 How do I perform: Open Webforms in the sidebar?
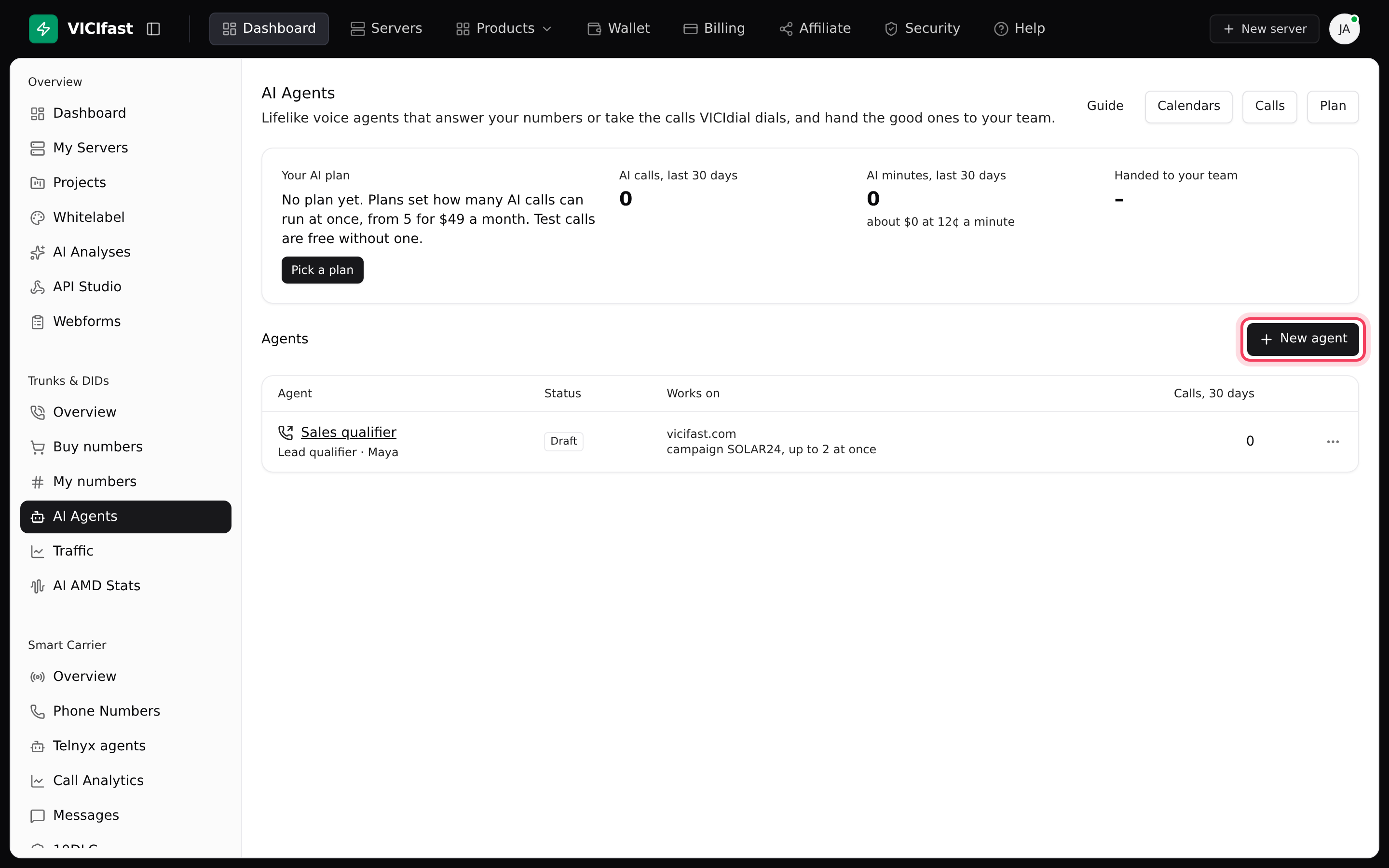126,322
